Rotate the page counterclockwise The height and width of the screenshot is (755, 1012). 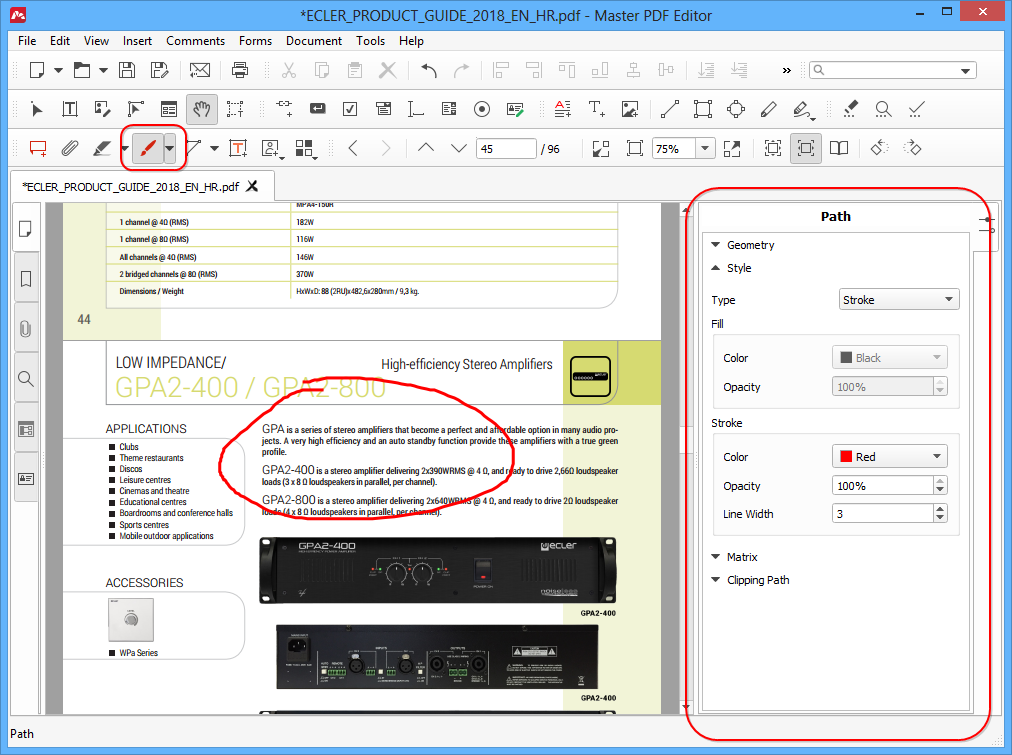(x=877, y=148)
